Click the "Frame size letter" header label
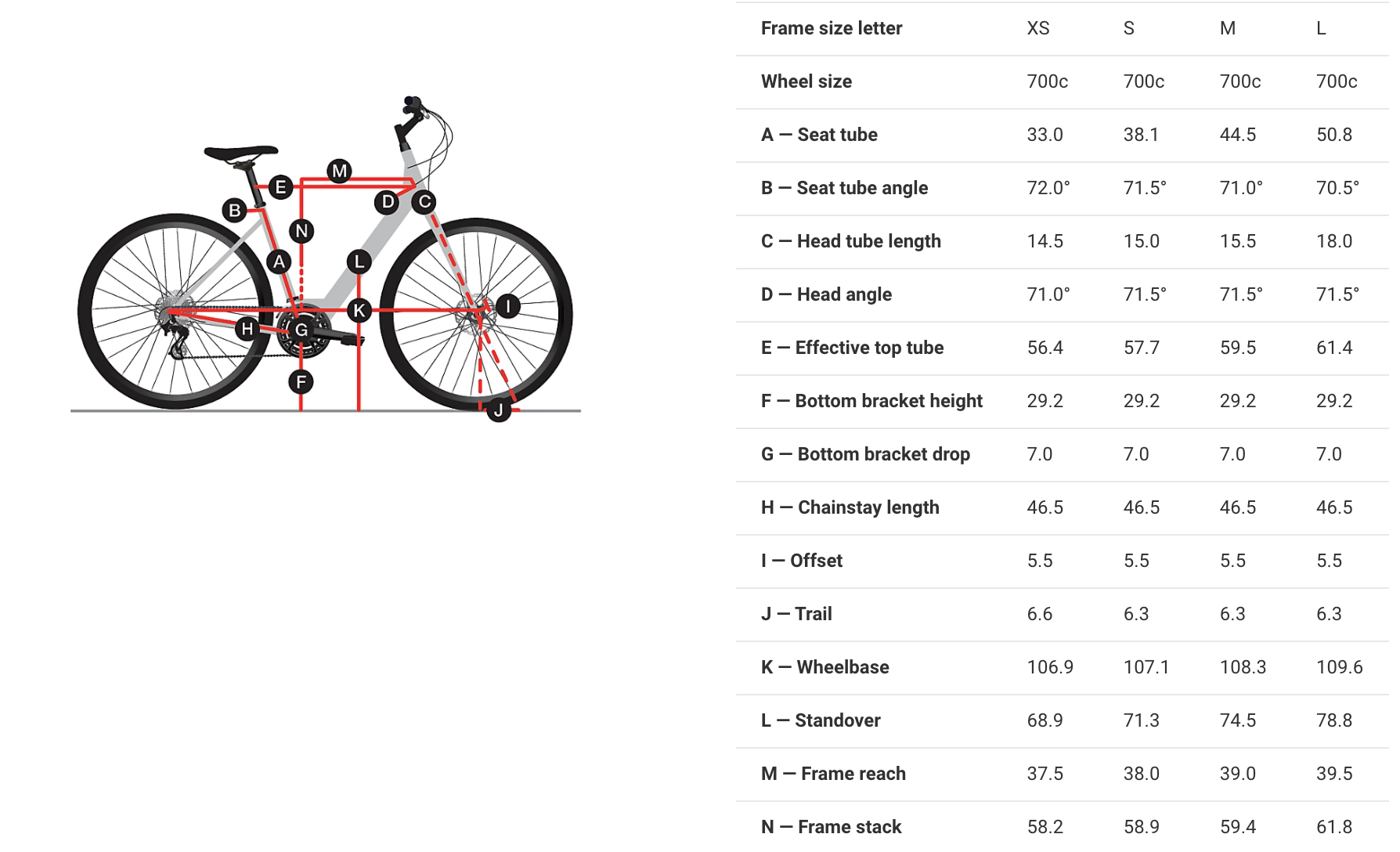The width and height of the screenshot is (1400, 852). point(832,28)
